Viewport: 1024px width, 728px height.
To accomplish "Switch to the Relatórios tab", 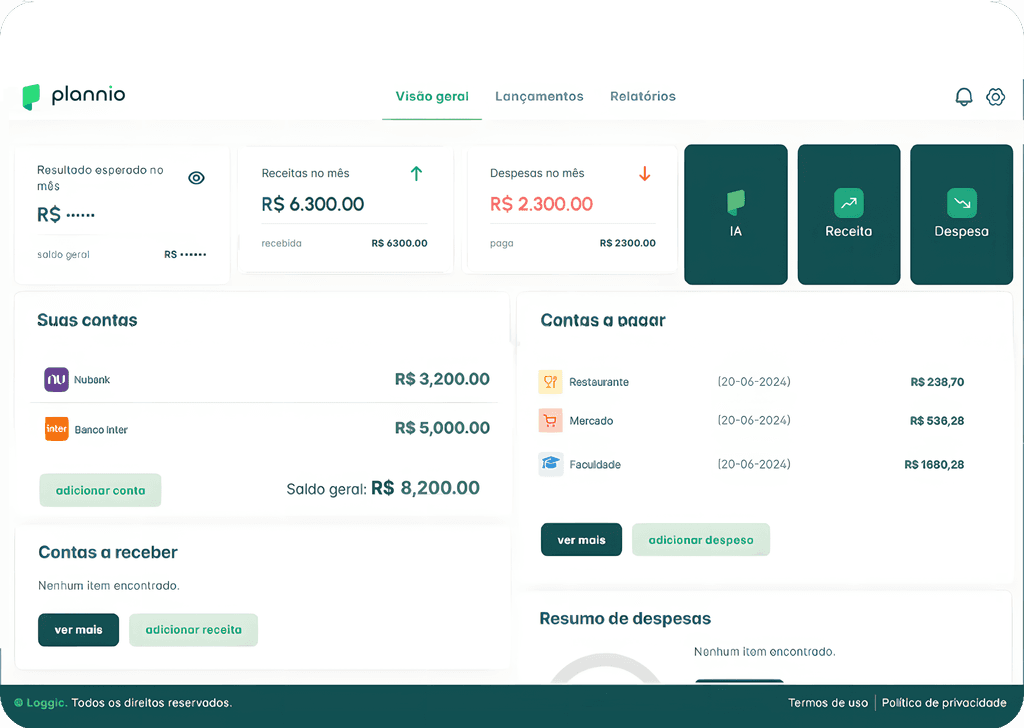I will (x=642, y=96).
